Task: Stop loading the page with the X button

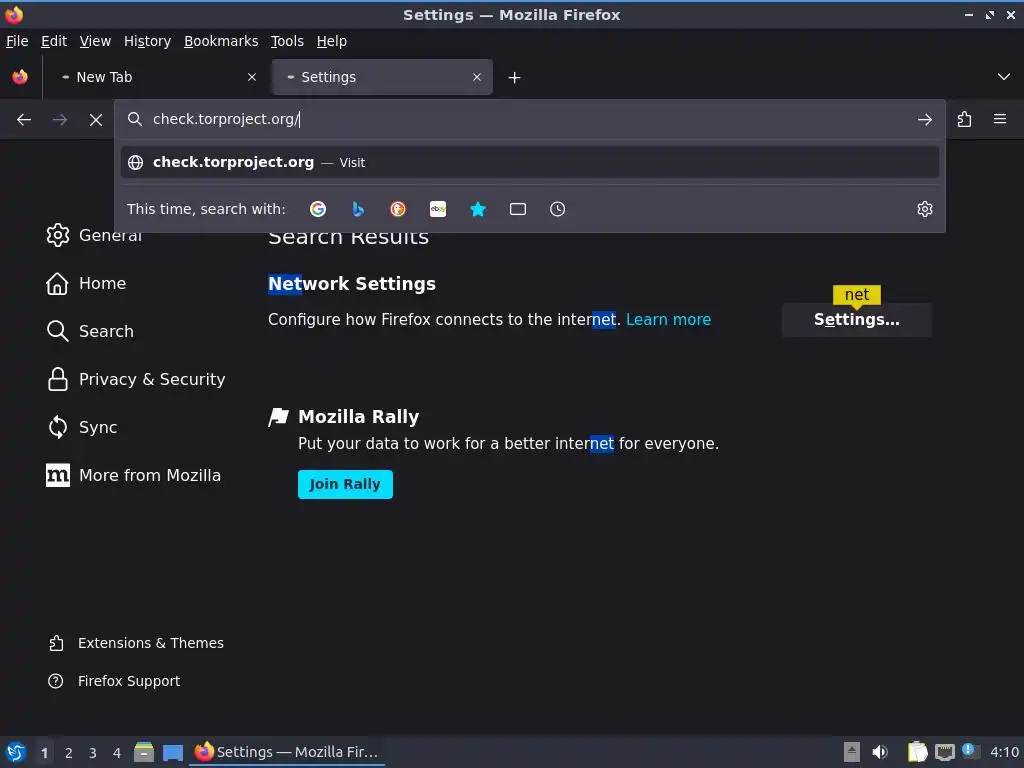Action: coord(95,120)
